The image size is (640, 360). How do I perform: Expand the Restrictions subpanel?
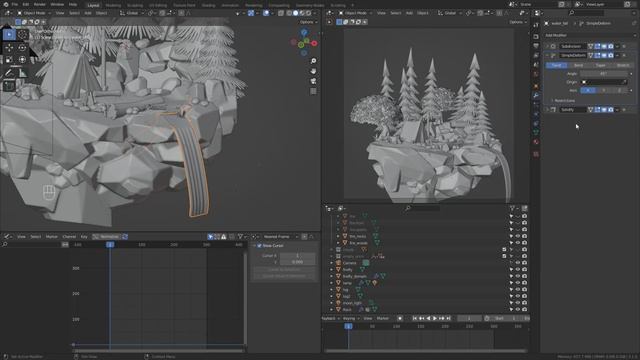pyautogui.click(x=563, y=101)
